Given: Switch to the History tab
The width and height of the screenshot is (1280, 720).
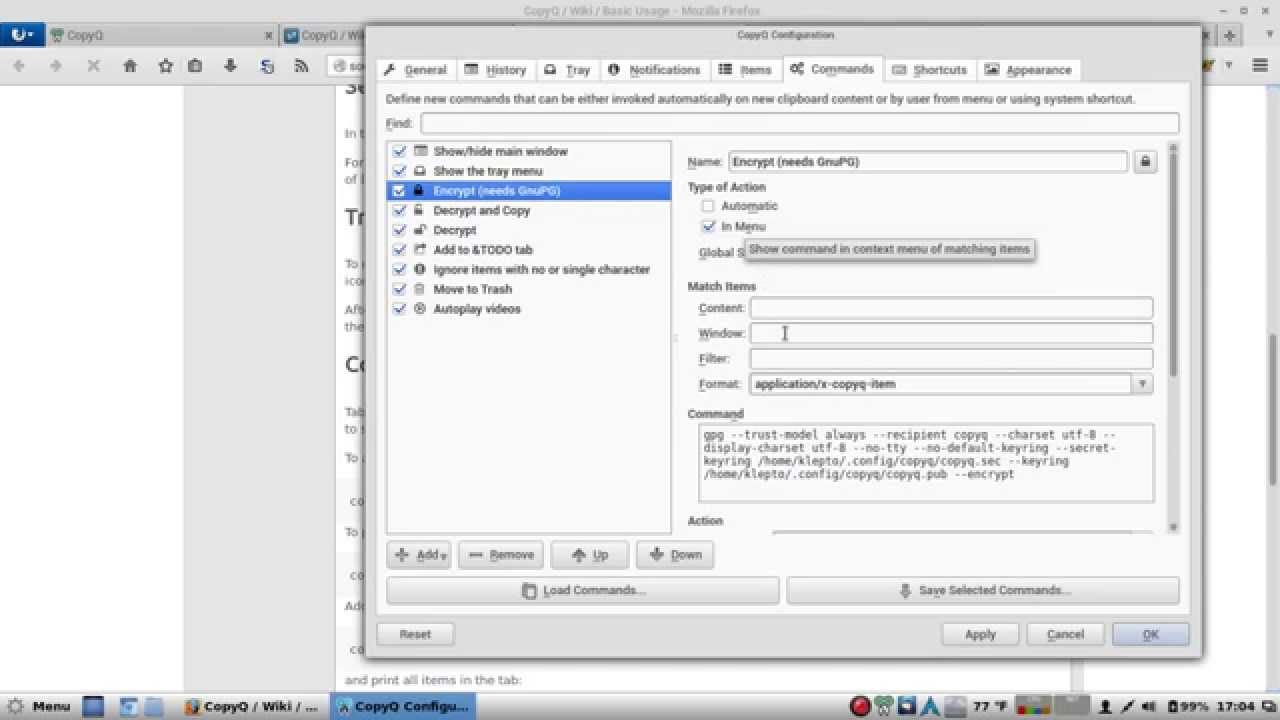Looking at the screenshot, I should tap(495, 70).
